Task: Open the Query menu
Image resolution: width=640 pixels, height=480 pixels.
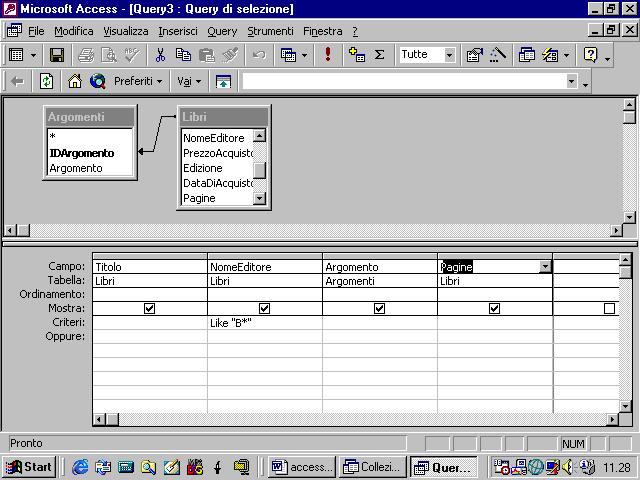Action: pos(222,31)
